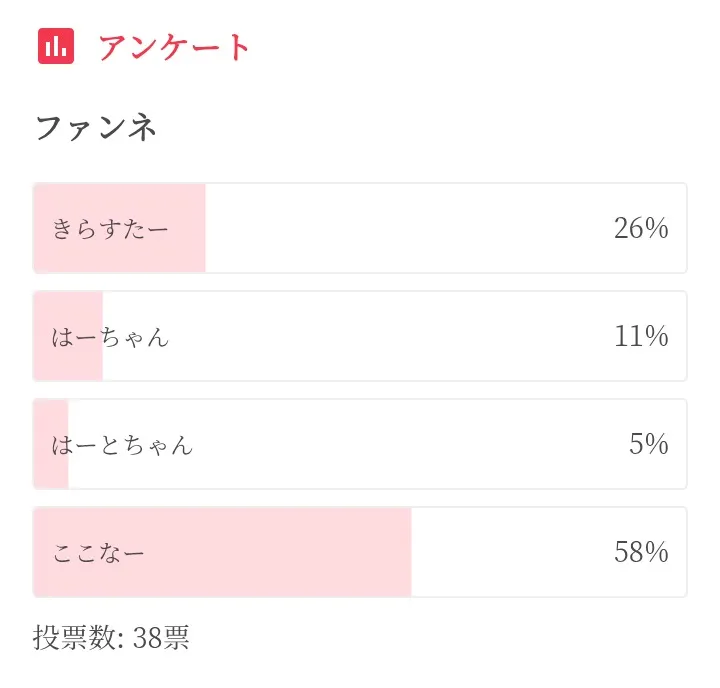
Task: Click the red poll chart icon
Action: click(x=56, y=46)
